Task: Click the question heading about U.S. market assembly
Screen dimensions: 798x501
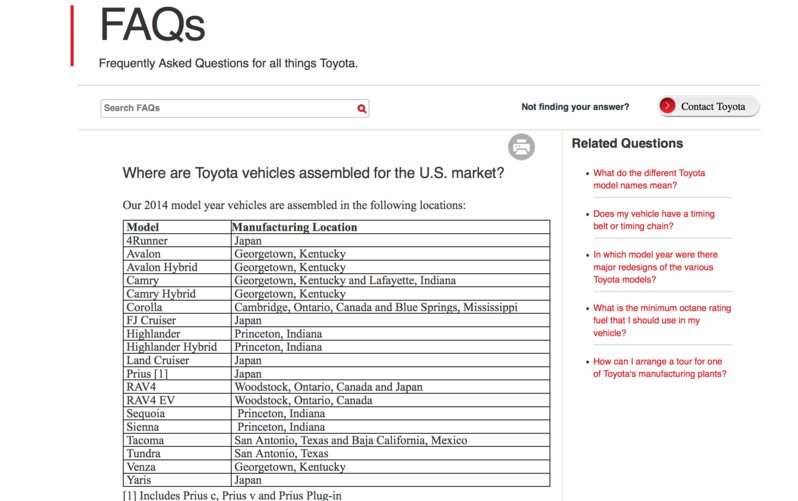Action: pyautogui.click(x=313, y=173)
